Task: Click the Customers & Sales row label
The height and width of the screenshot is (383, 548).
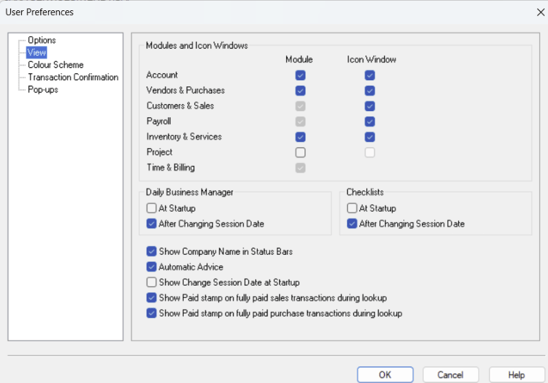Action: (x=180, y=106)
